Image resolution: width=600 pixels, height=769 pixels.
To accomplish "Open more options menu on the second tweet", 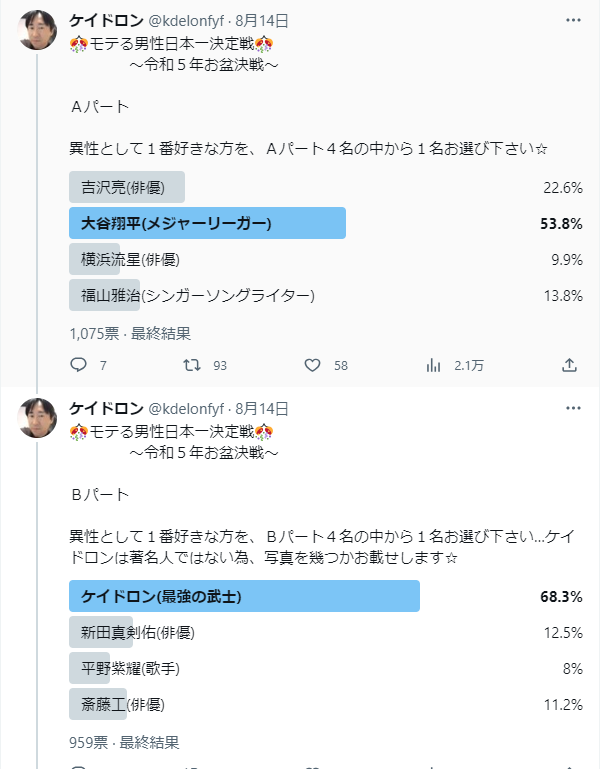I will [x=573, y=408].
